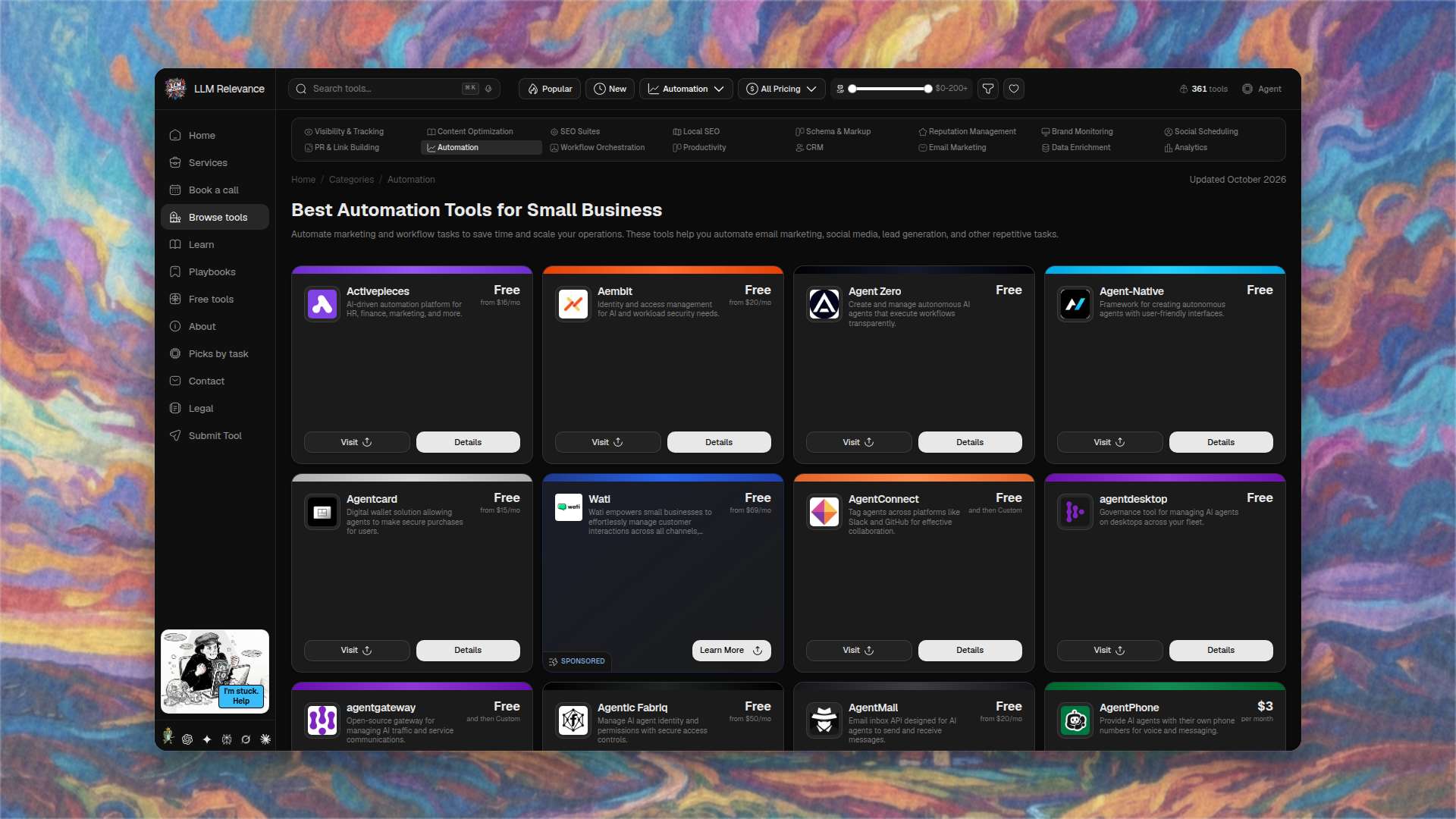Click Details button on agentdesktop card
The image size is (1456, 819).
click(x=1221, y=651)
